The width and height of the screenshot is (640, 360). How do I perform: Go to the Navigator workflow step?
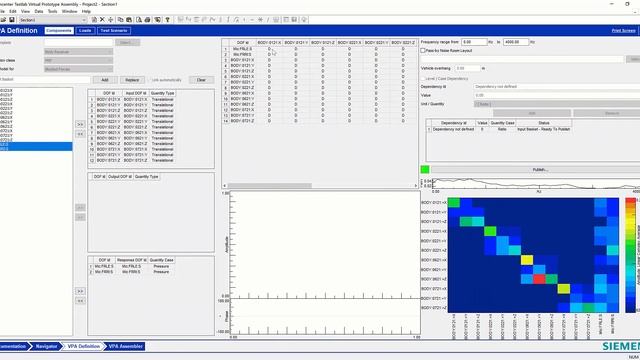coord(46,346)
